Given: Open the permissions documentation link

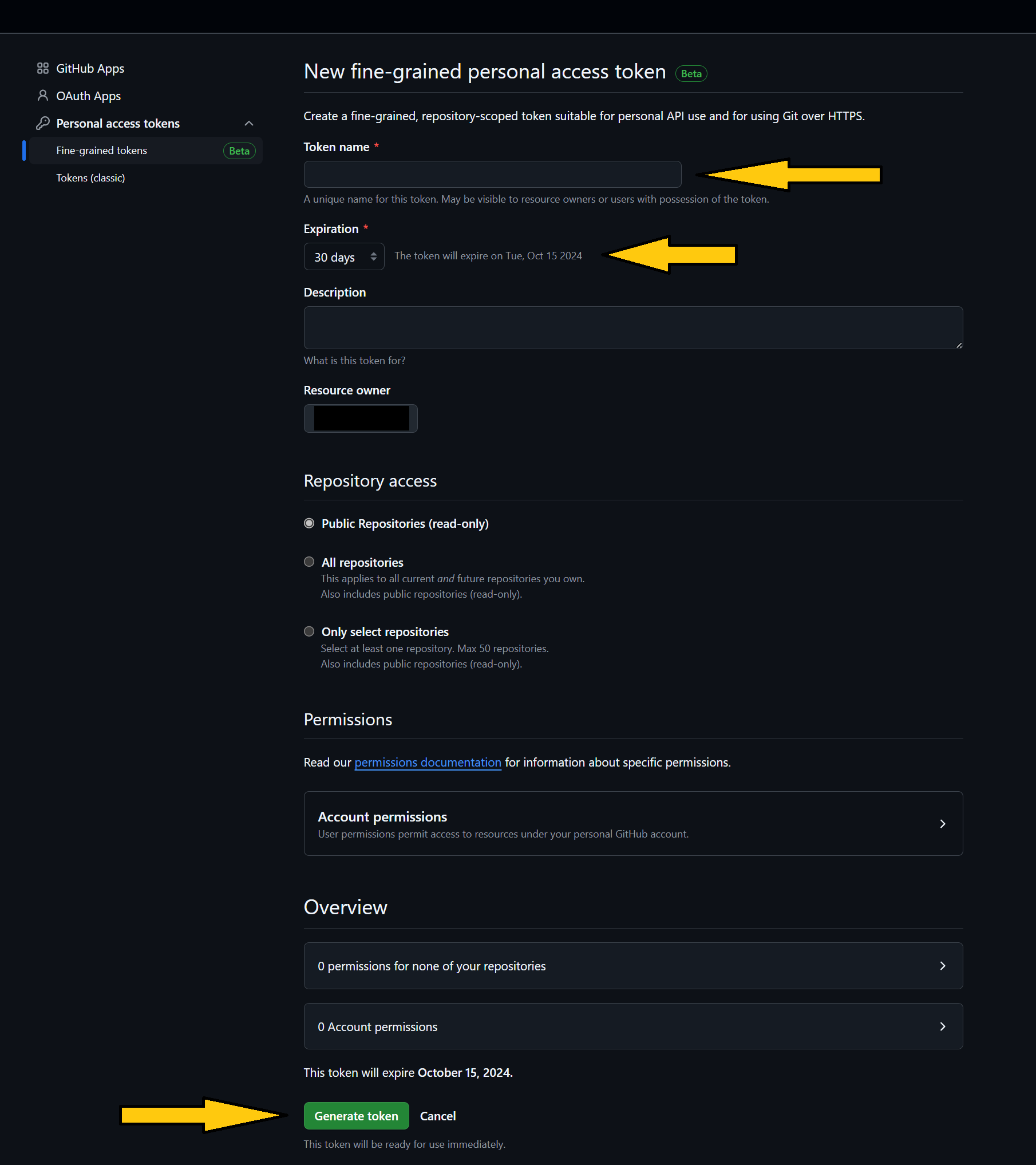Looking at the screenshot, I should click(x=428, y=763).
